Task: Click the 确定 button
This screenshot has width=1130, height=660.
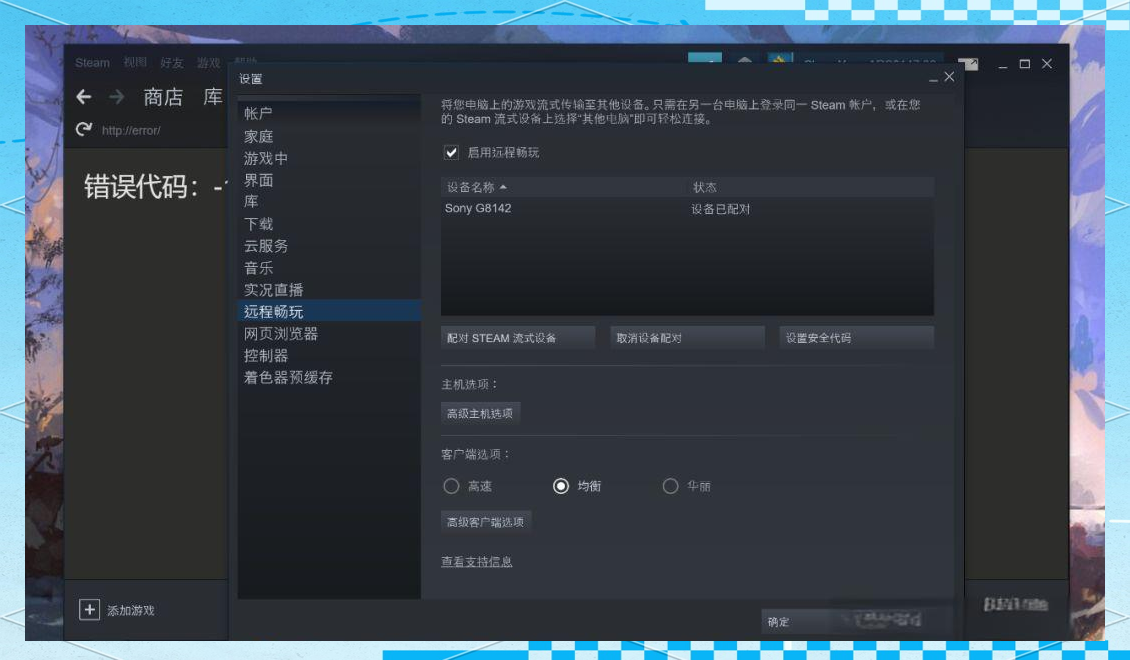Action: click(x=792, y=622)
